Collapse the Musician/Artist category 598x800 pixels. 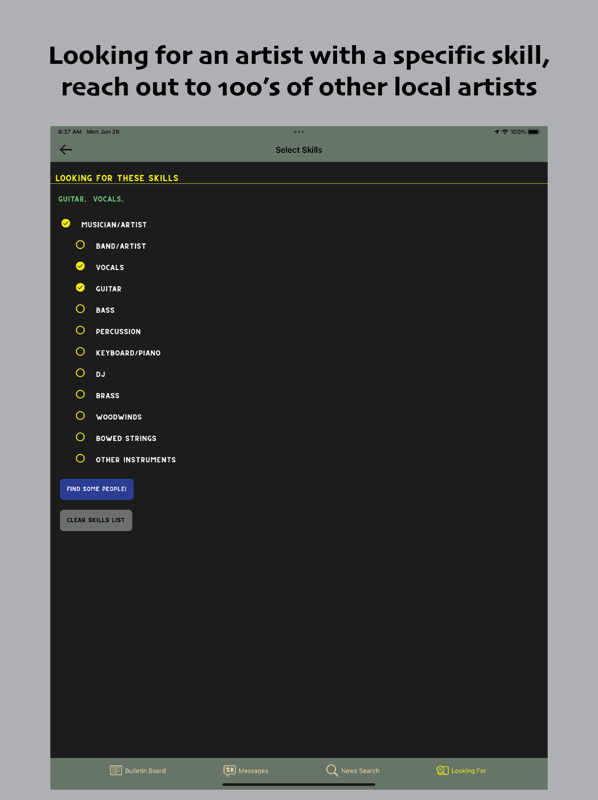(x=65, y=223)
